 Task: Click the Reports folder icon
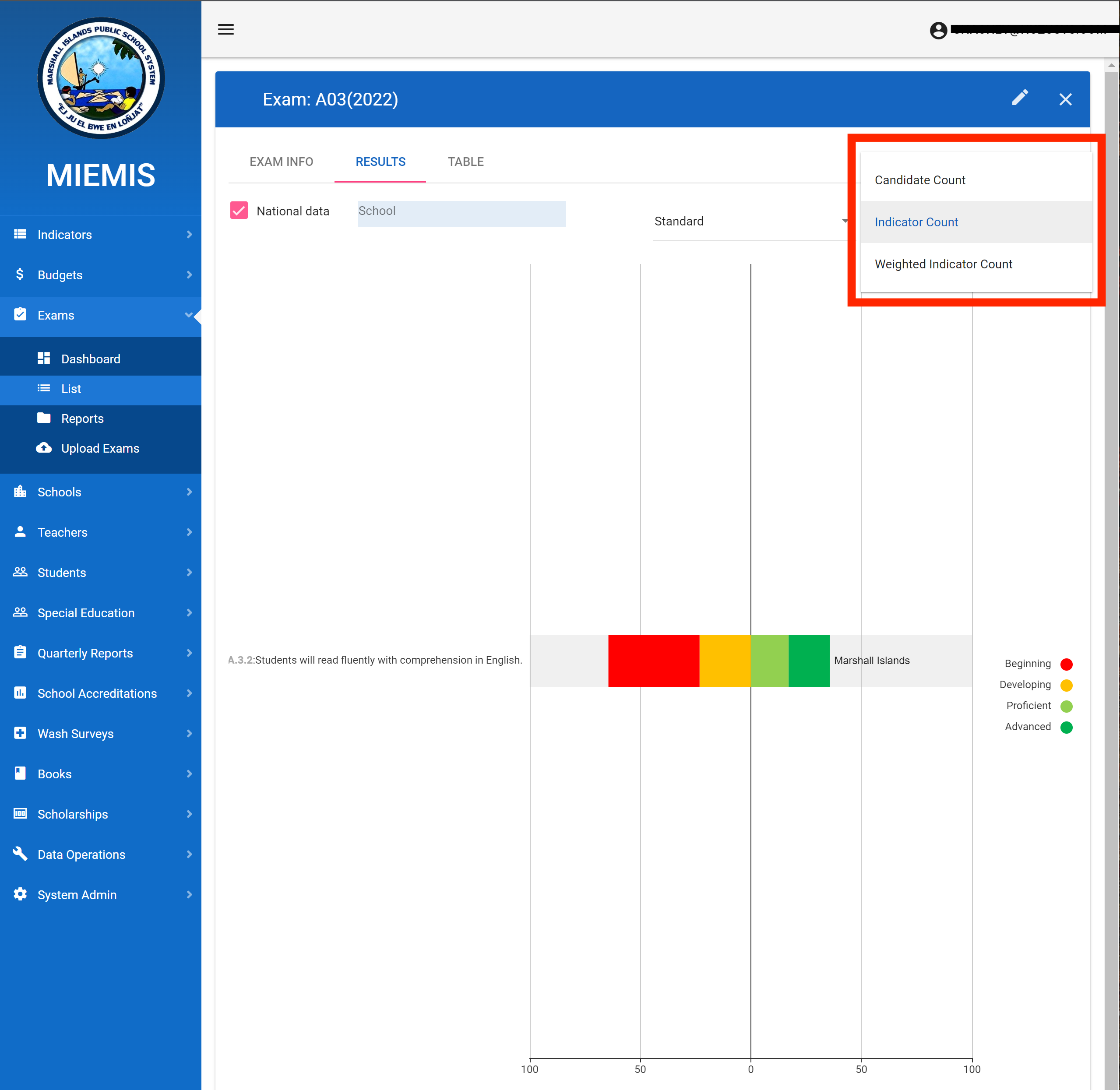(44, 418)
